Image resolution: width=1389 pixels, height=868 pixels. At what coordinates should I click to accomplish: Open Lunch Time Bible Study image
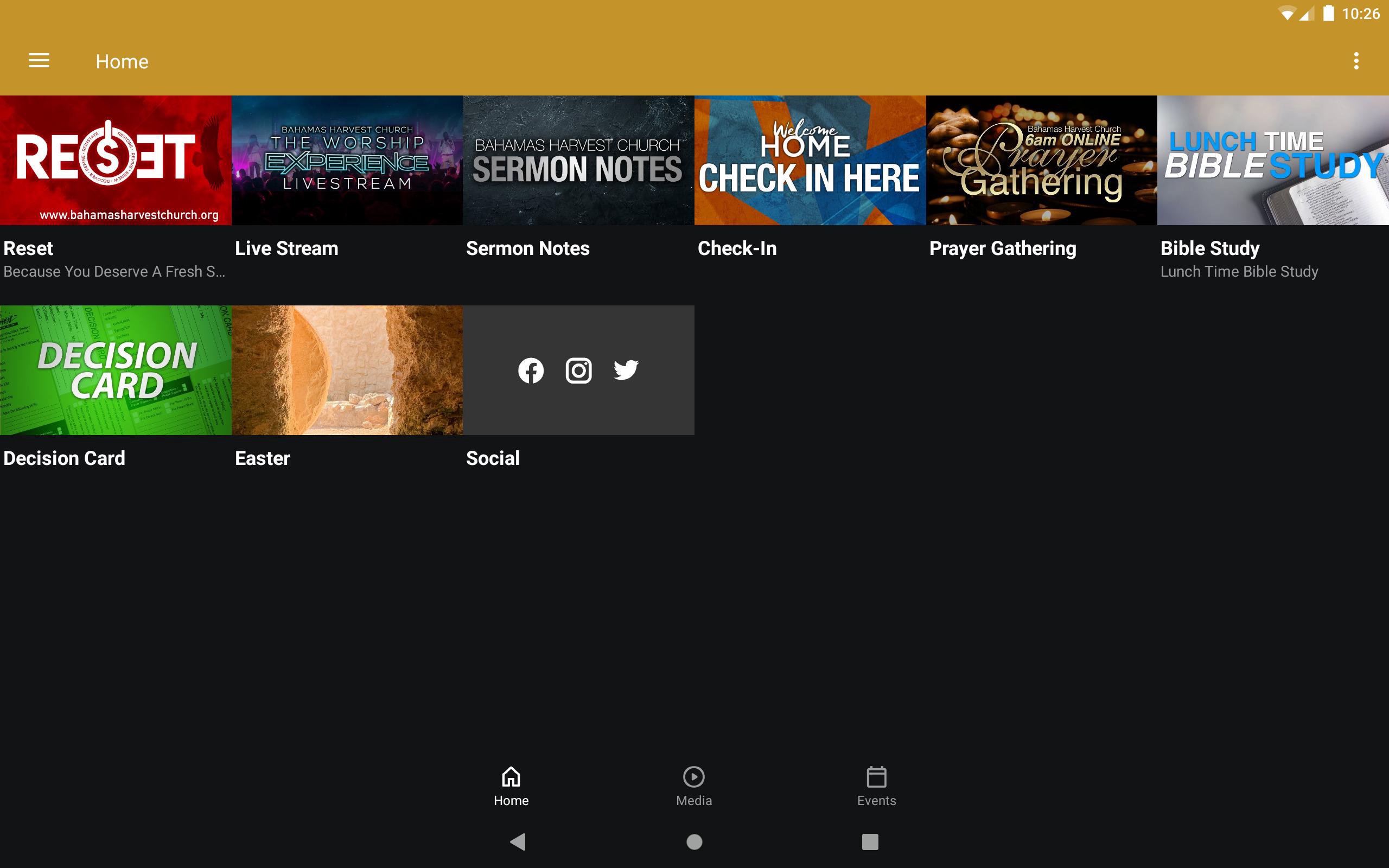[1272, 160]
